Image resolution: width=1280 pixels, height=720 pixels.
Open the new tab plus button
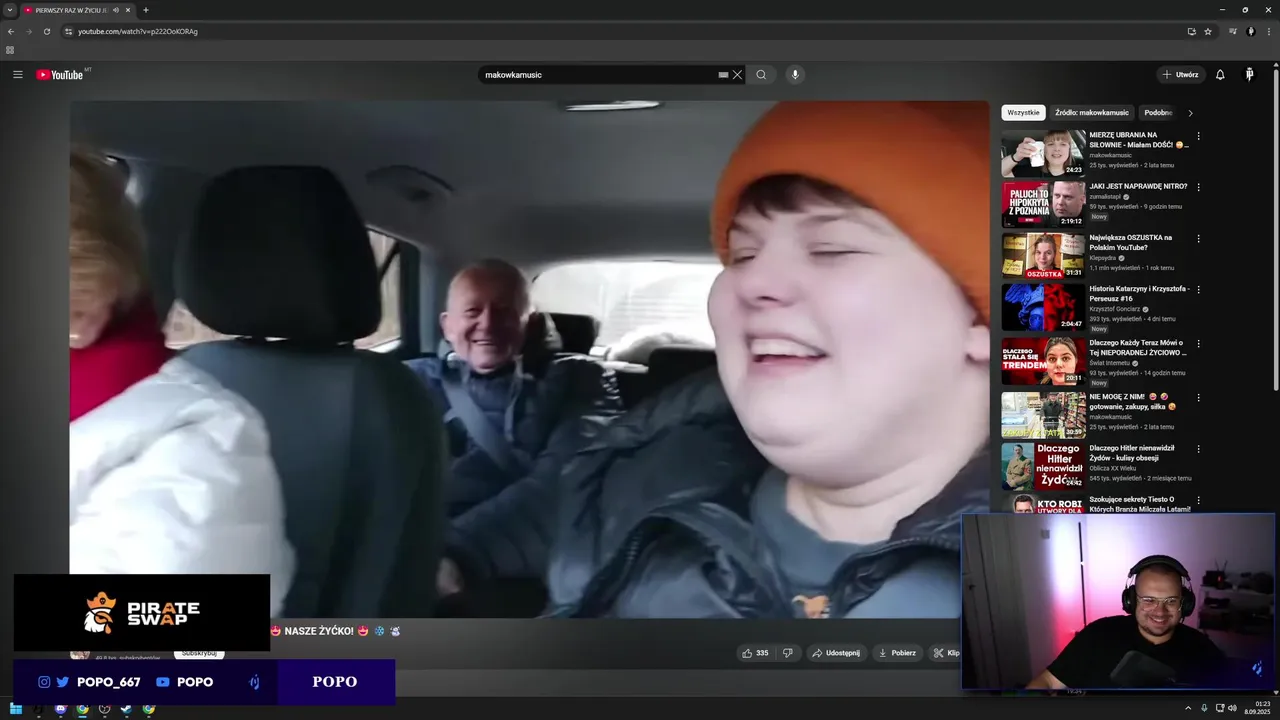[146, 10]
